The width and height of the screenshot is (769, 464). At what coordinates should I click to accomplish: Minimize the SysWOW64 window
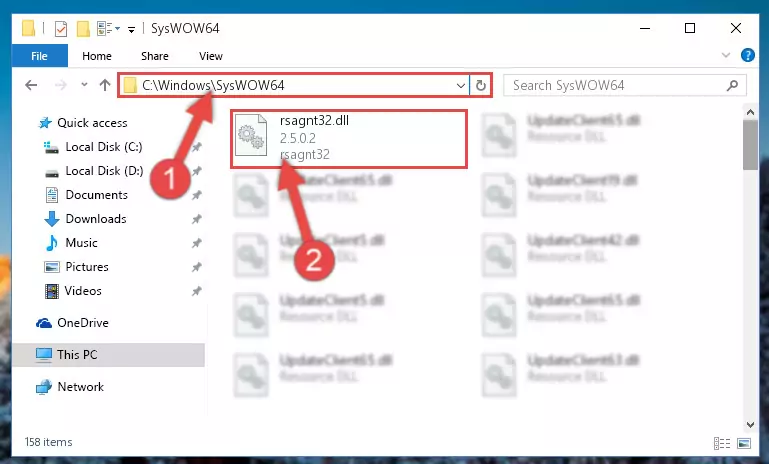tap(645, 28)
